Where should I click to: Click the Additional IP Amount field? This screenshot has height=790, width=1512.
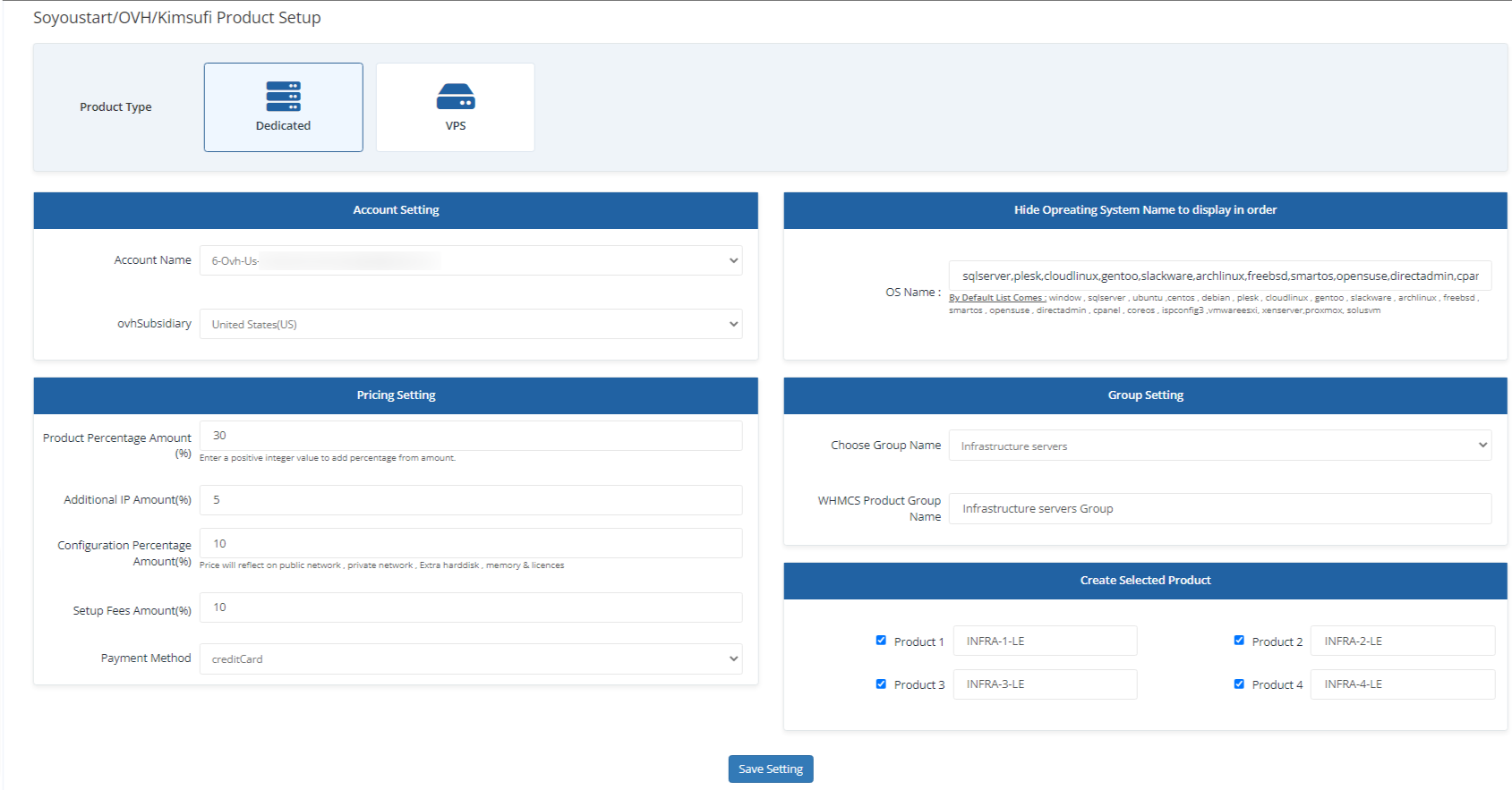coord(471,500)
